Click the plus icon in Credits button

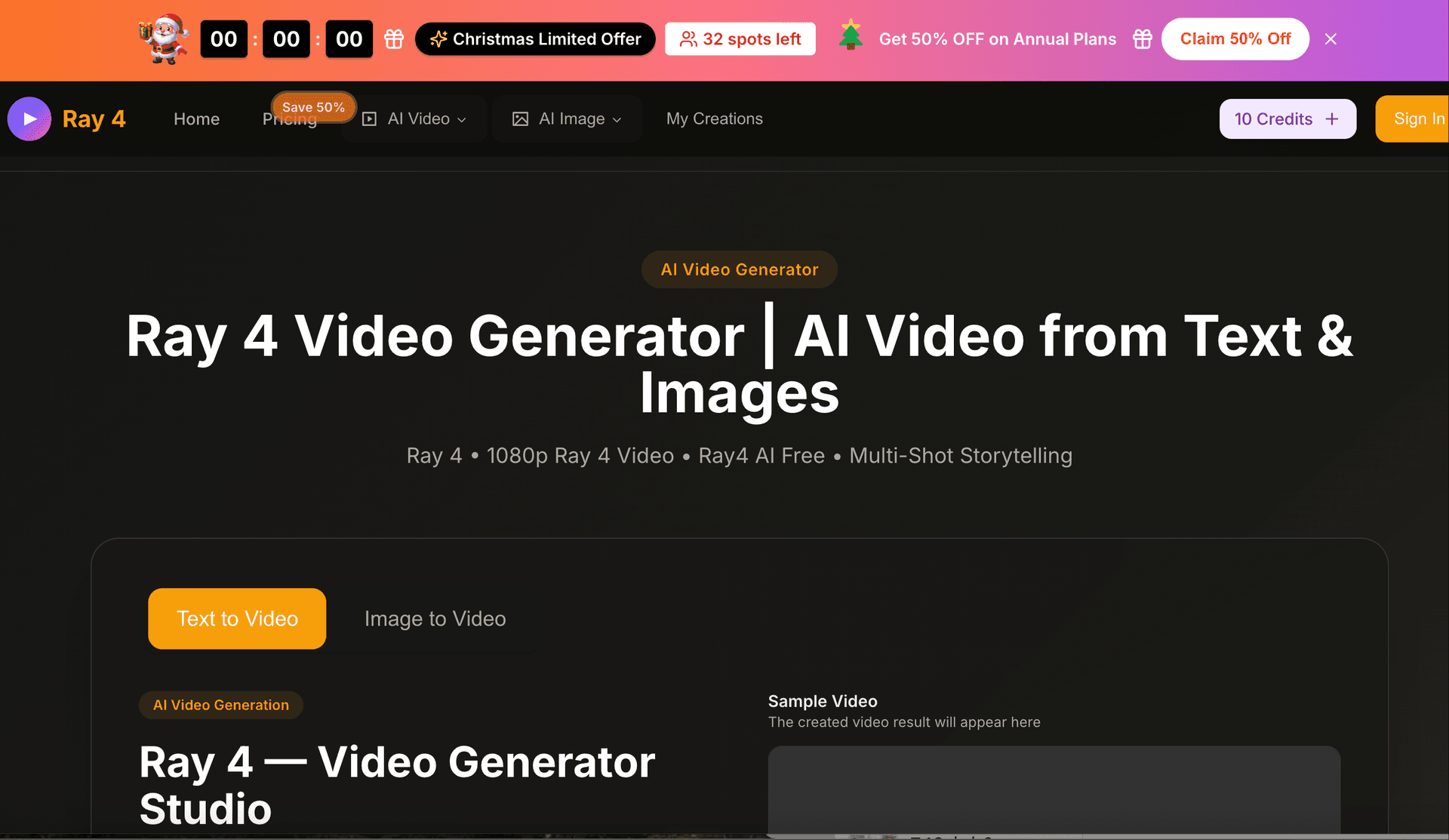[1332, 119]
